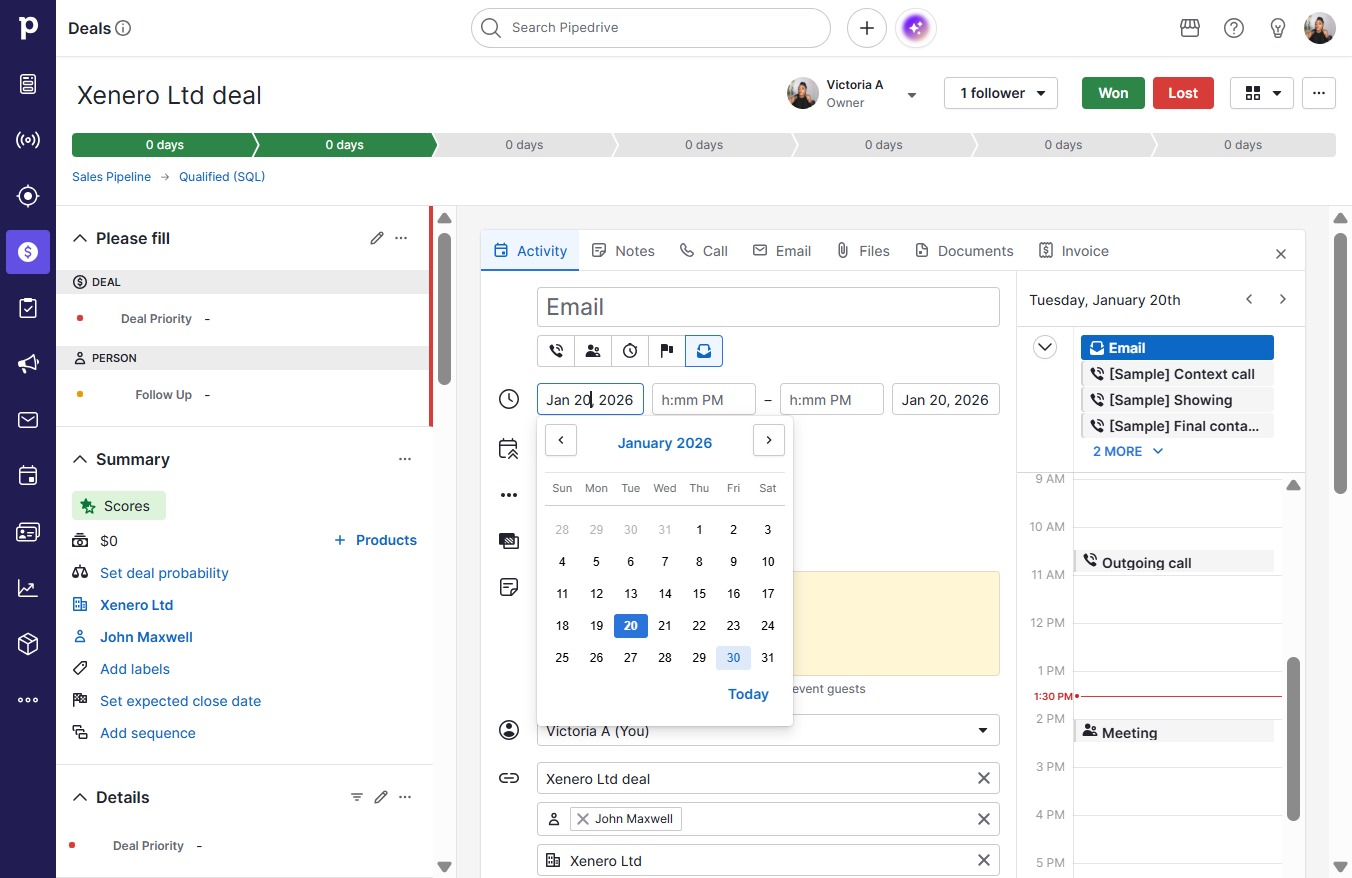Expand the 2 MORE all-day events
Viewport: 1352px width, 878px height.
1128,451
